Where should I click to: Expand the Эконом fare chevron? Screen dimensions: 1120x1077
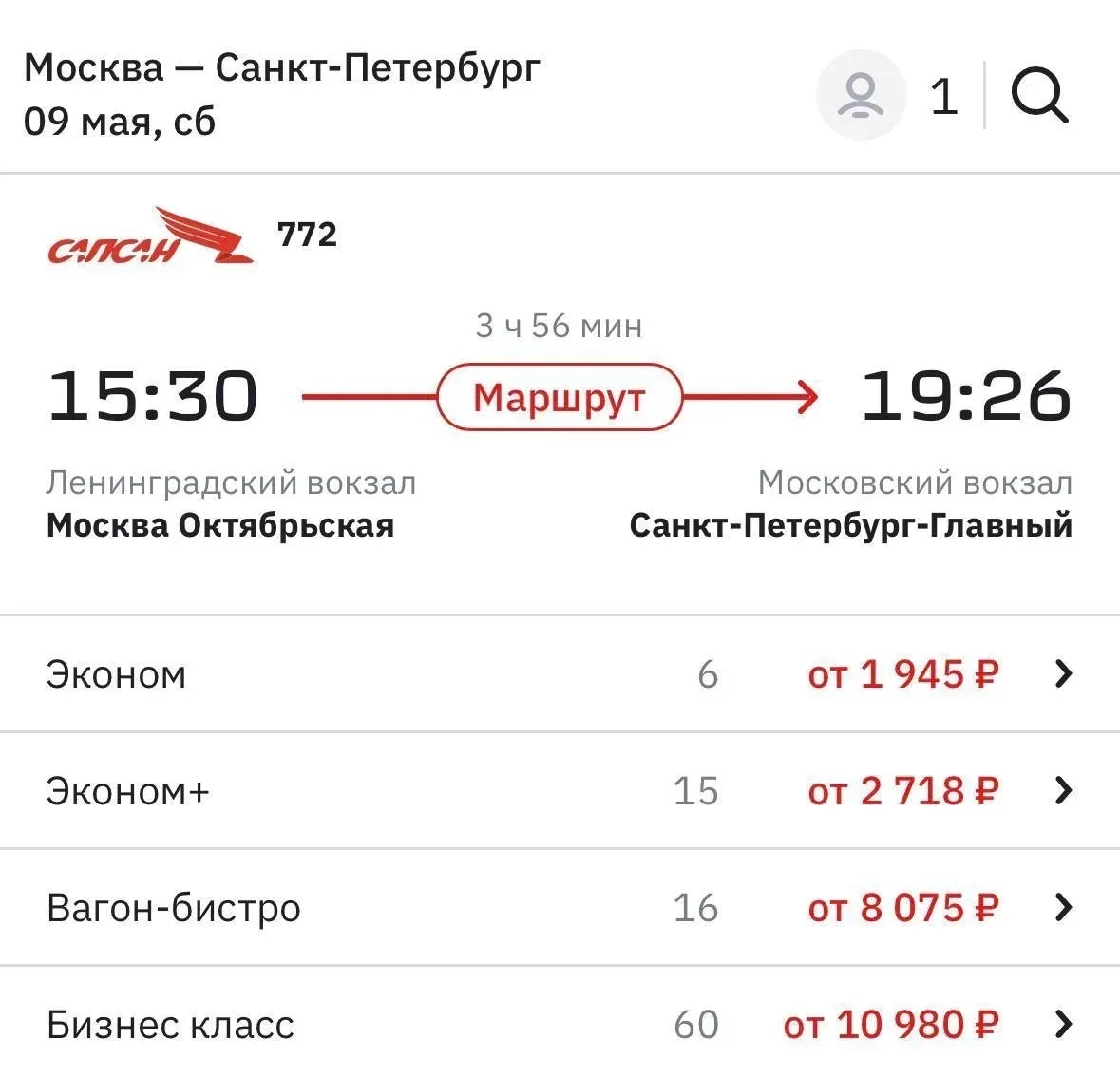coord(1064,673)
